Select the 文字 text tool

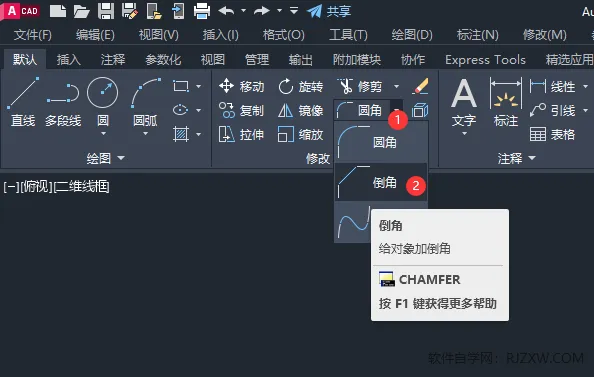tap(464, 102)
